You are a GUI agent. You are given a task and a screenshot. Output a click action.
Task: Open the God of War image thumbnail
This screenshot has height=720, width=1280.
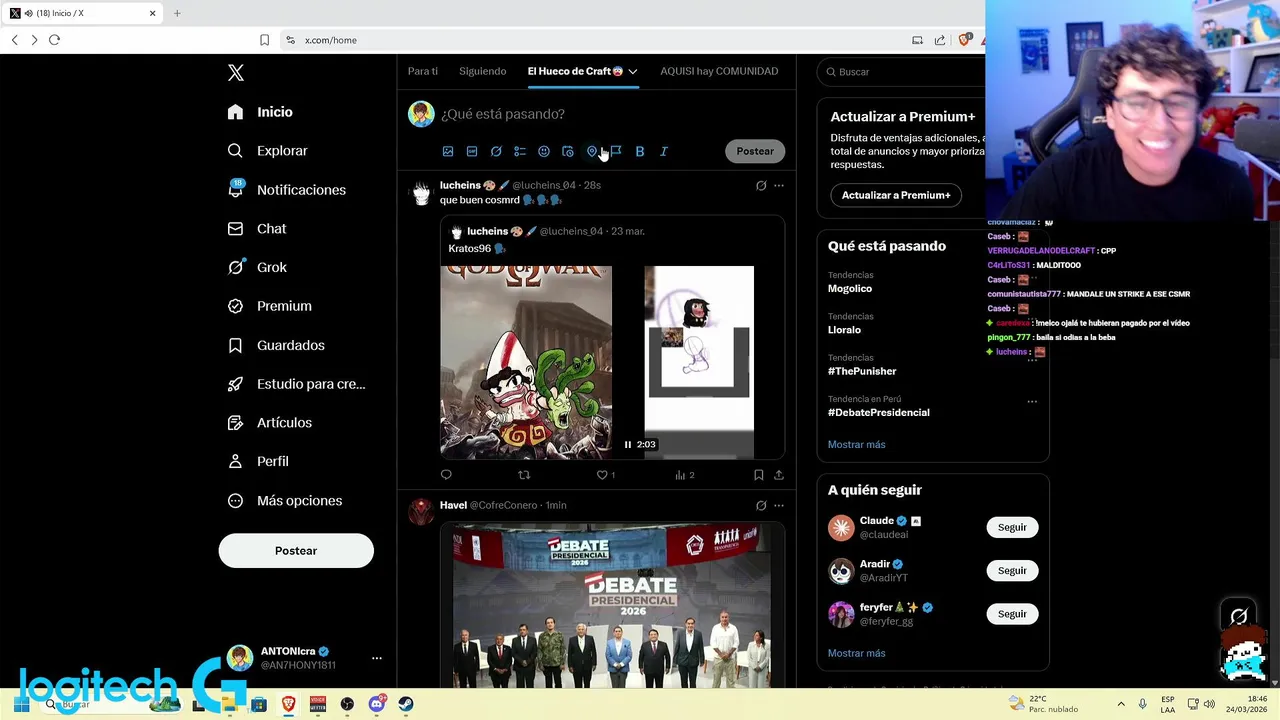526,362
